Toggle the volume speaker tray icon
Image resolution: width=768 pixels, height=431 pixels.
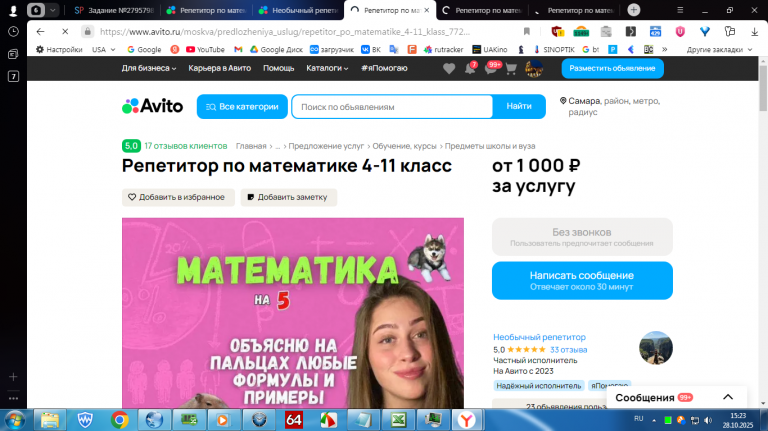(x=708, y=420)
